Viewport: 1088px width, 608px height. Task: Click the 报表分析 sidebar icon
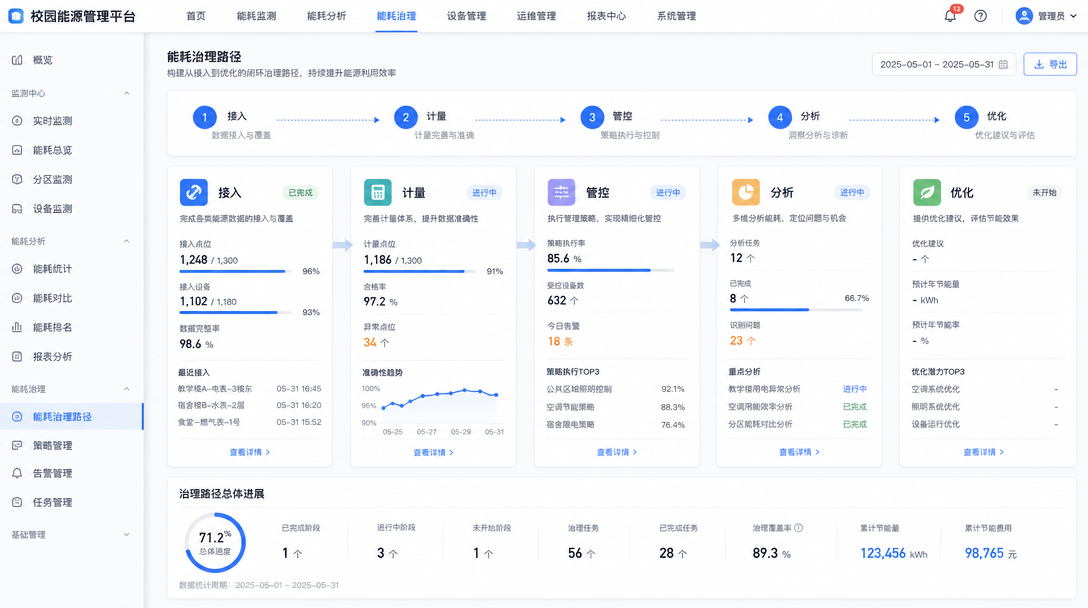pyautogui.click(x=17, y=356)
